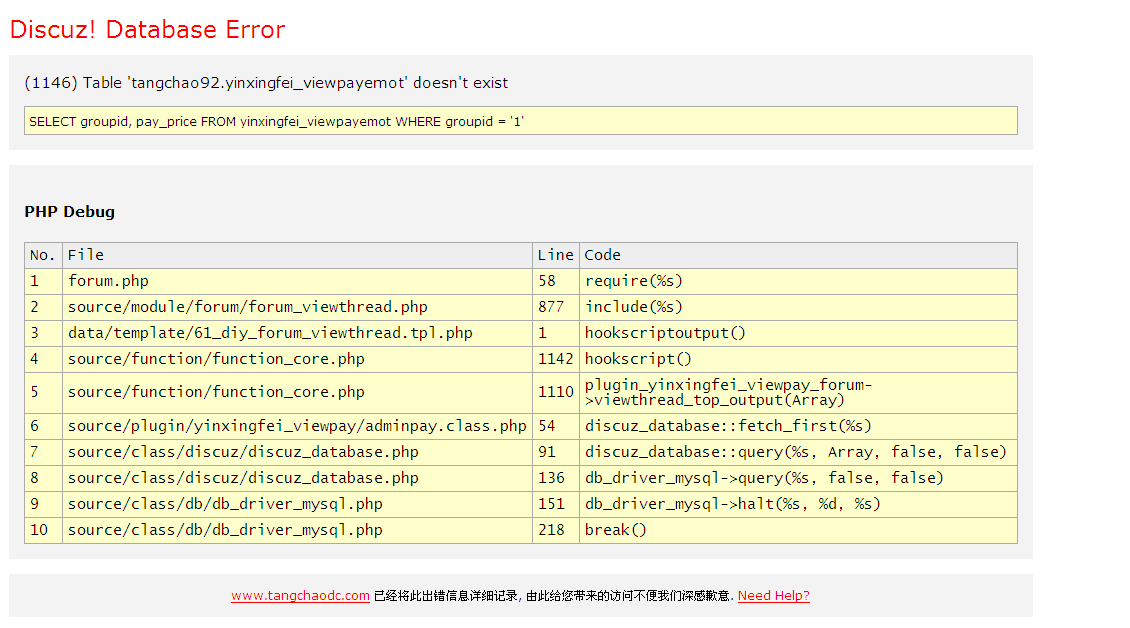
Task: Click the Need Help? link
Action: [773, 596]
